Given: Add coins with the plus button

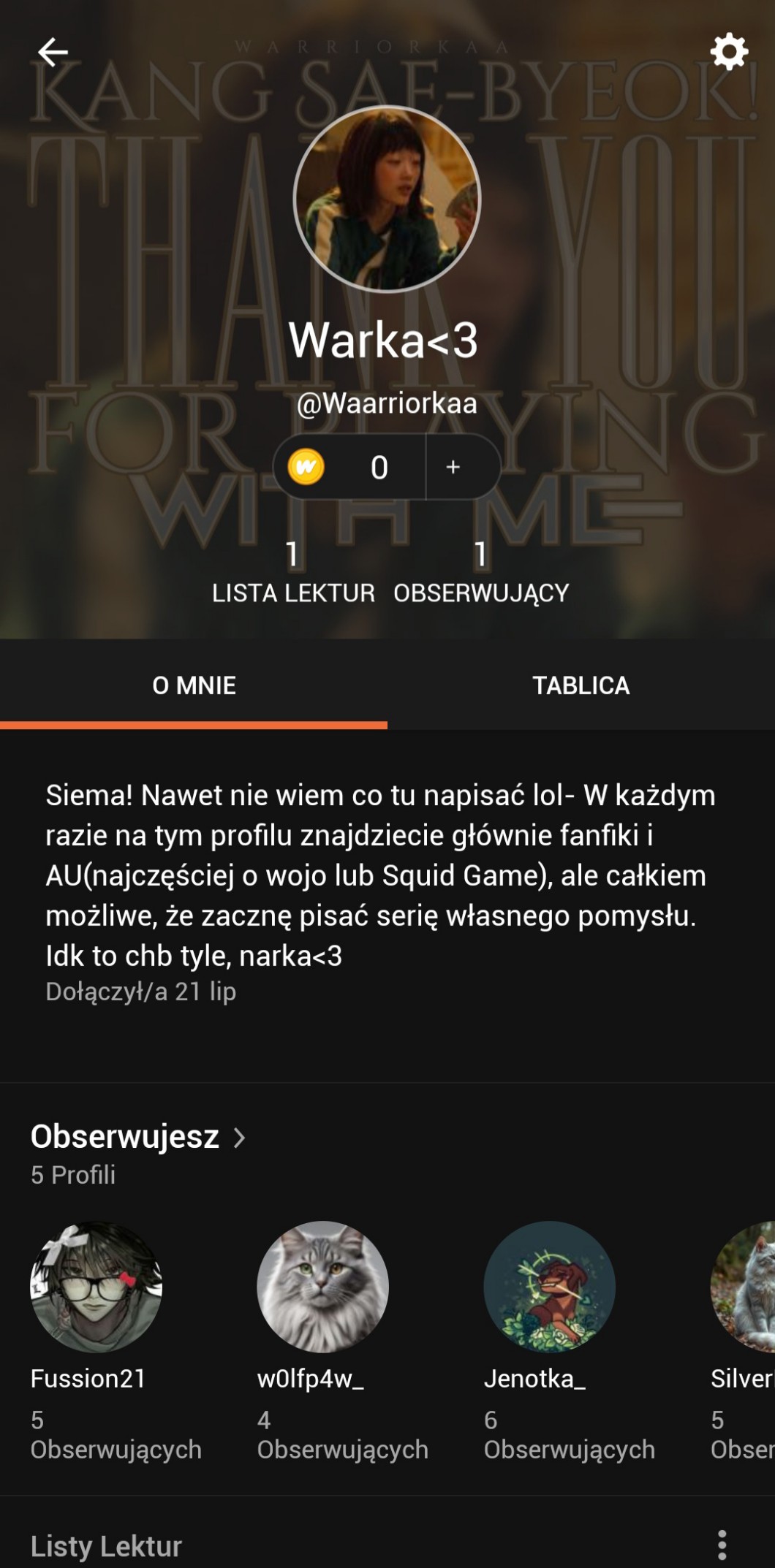Looking at the screenshot, I should click(x=453, y=467).
